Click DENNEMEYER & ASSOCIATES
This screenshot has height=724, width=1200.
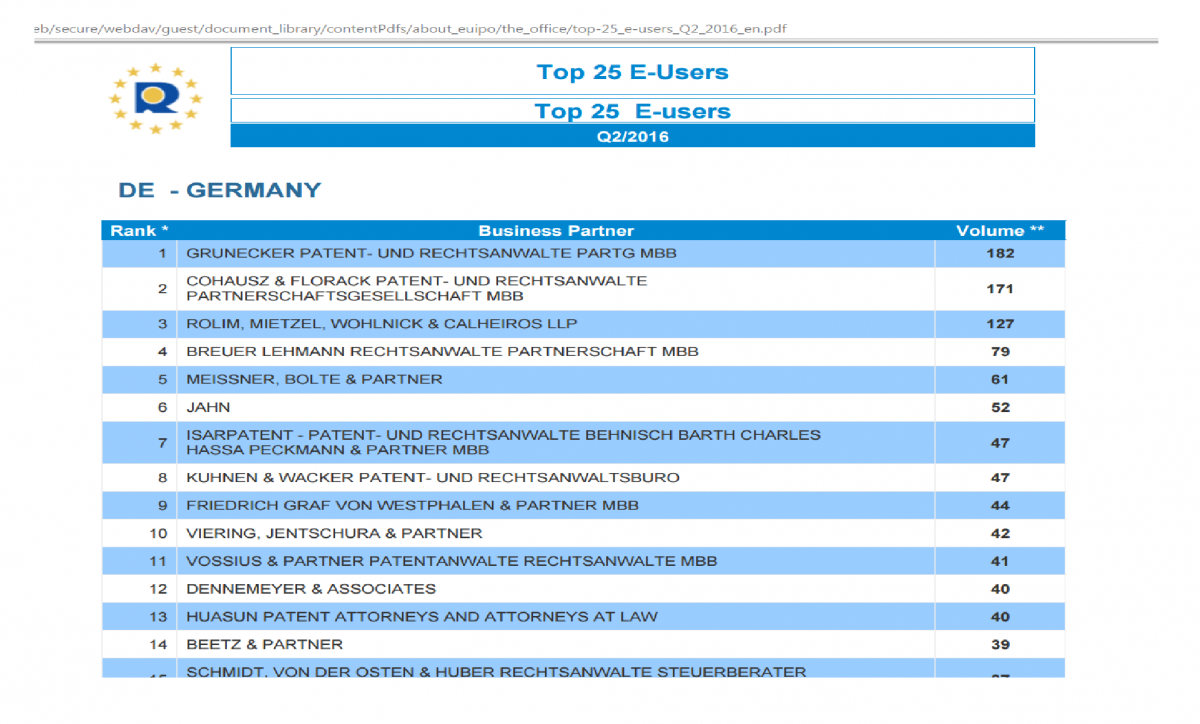[311, 588]
